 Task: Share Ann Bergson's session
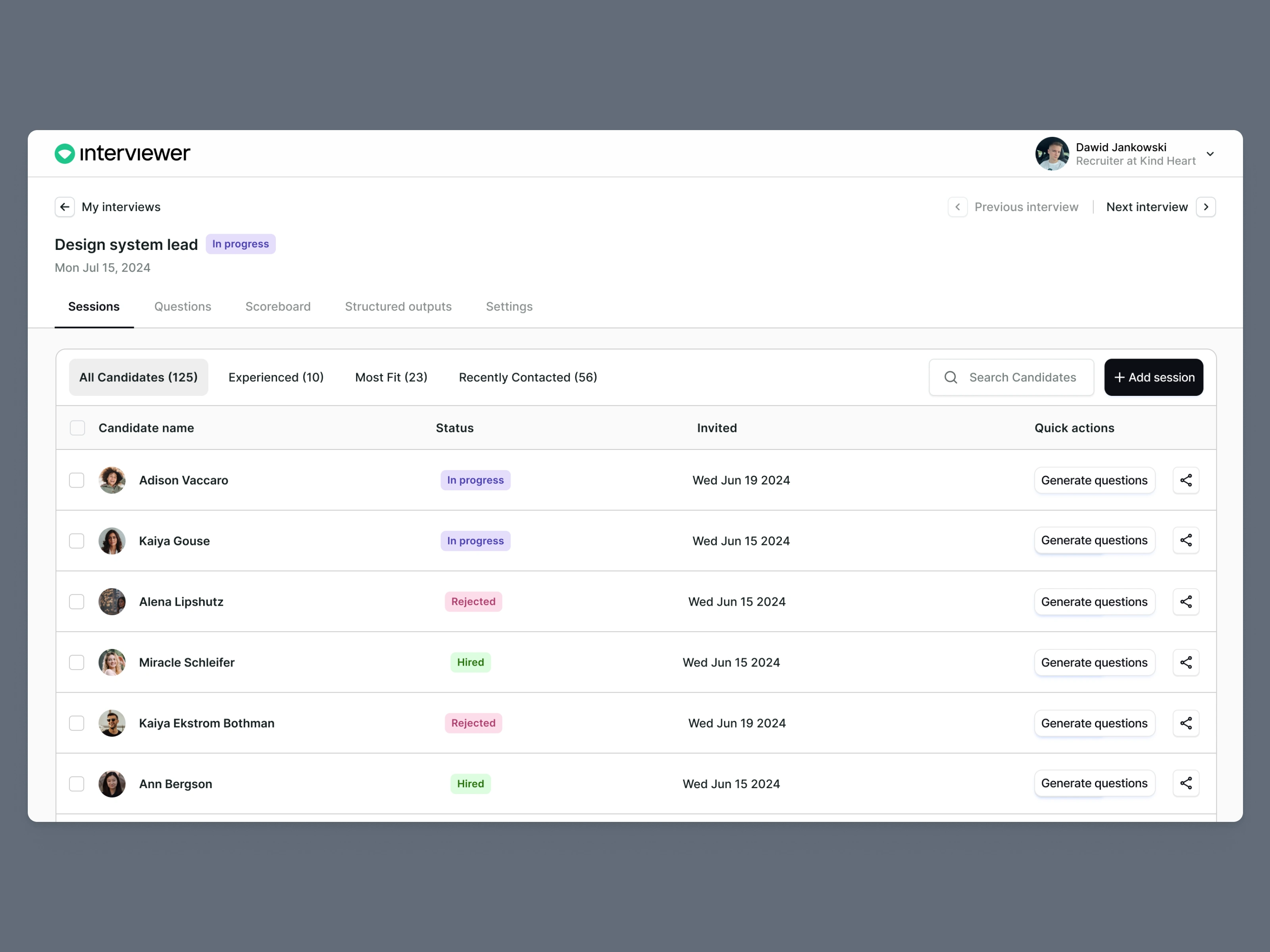pos(1185,783)
